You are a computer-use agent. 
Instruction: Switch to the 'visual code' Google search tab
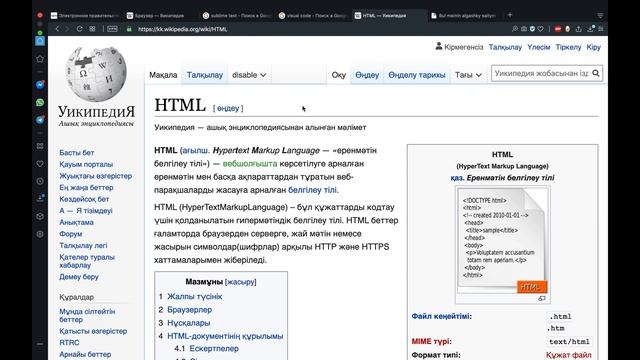point(313,16)
